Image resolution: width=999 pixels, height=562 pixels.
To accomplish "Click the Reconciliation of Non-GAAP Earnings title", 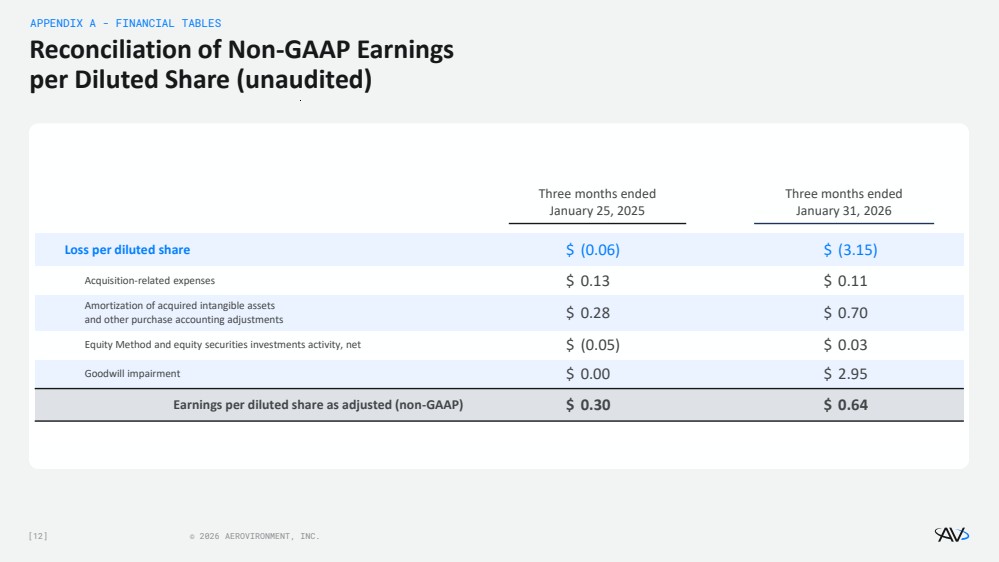I will coord(241,64).
